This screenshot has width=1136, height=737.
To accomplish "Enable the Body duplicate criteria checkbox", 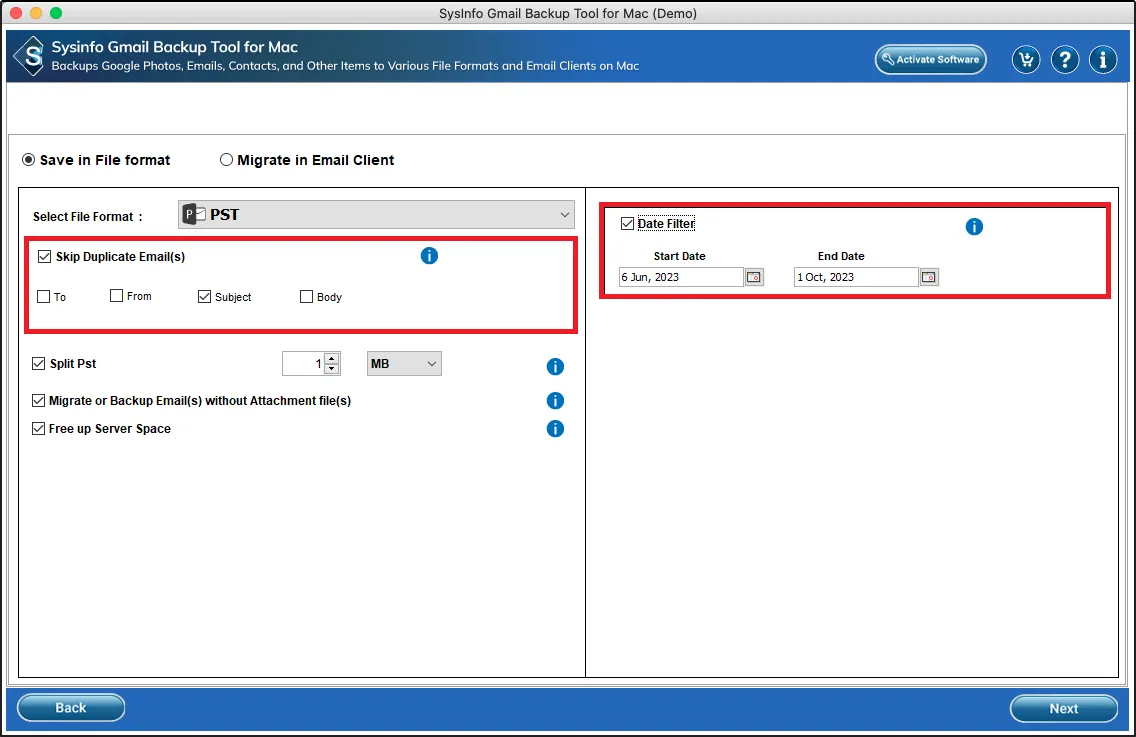I will click(x=307, y=297).
